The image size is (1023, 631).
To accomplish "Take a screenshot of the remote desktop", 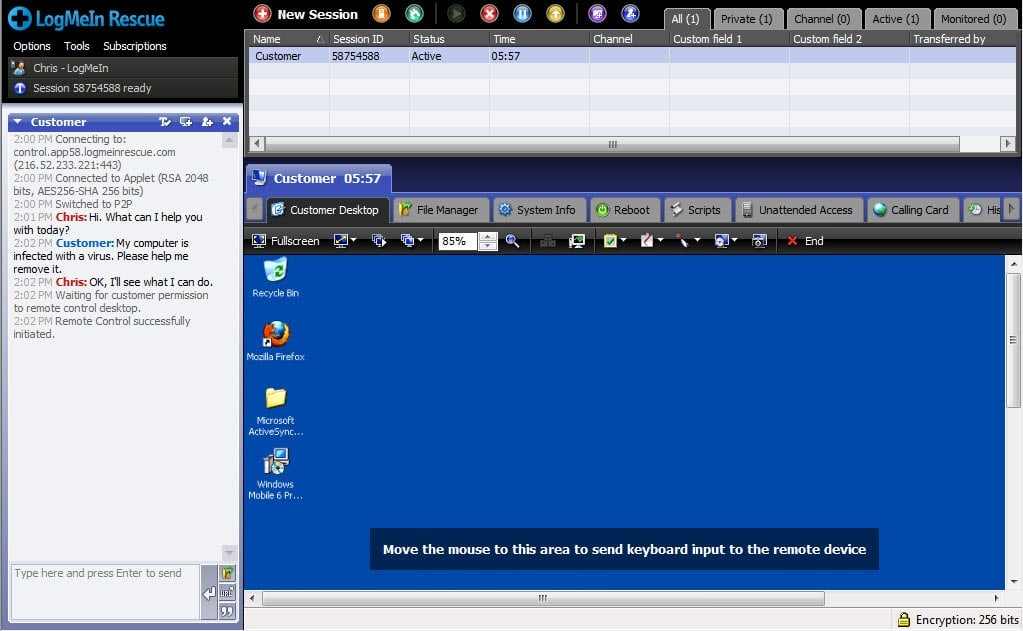I will pyautogui.click(x=761, y=241).
